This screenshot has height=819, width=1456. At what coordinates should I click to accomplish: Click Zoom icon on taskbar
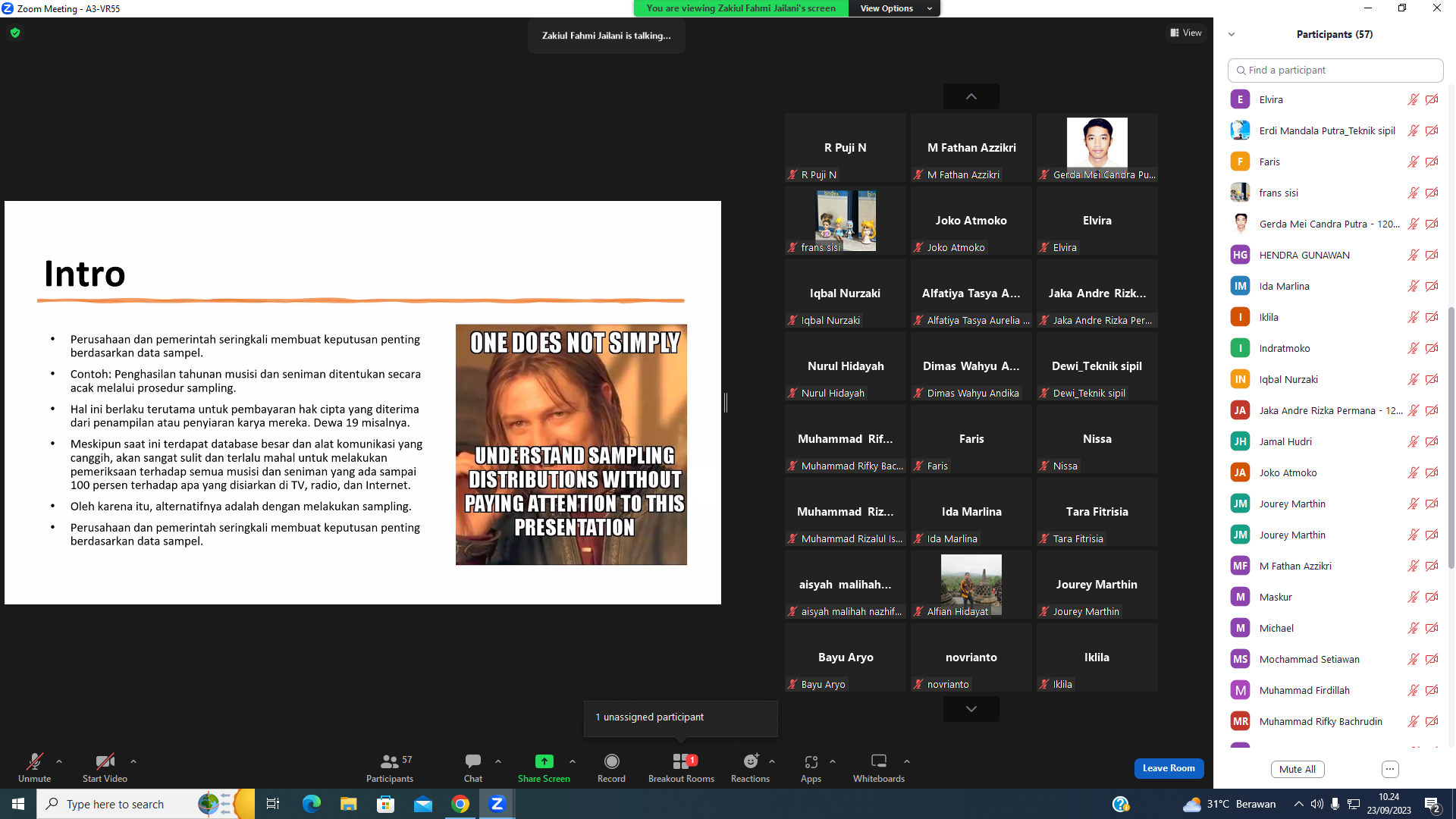497,804
